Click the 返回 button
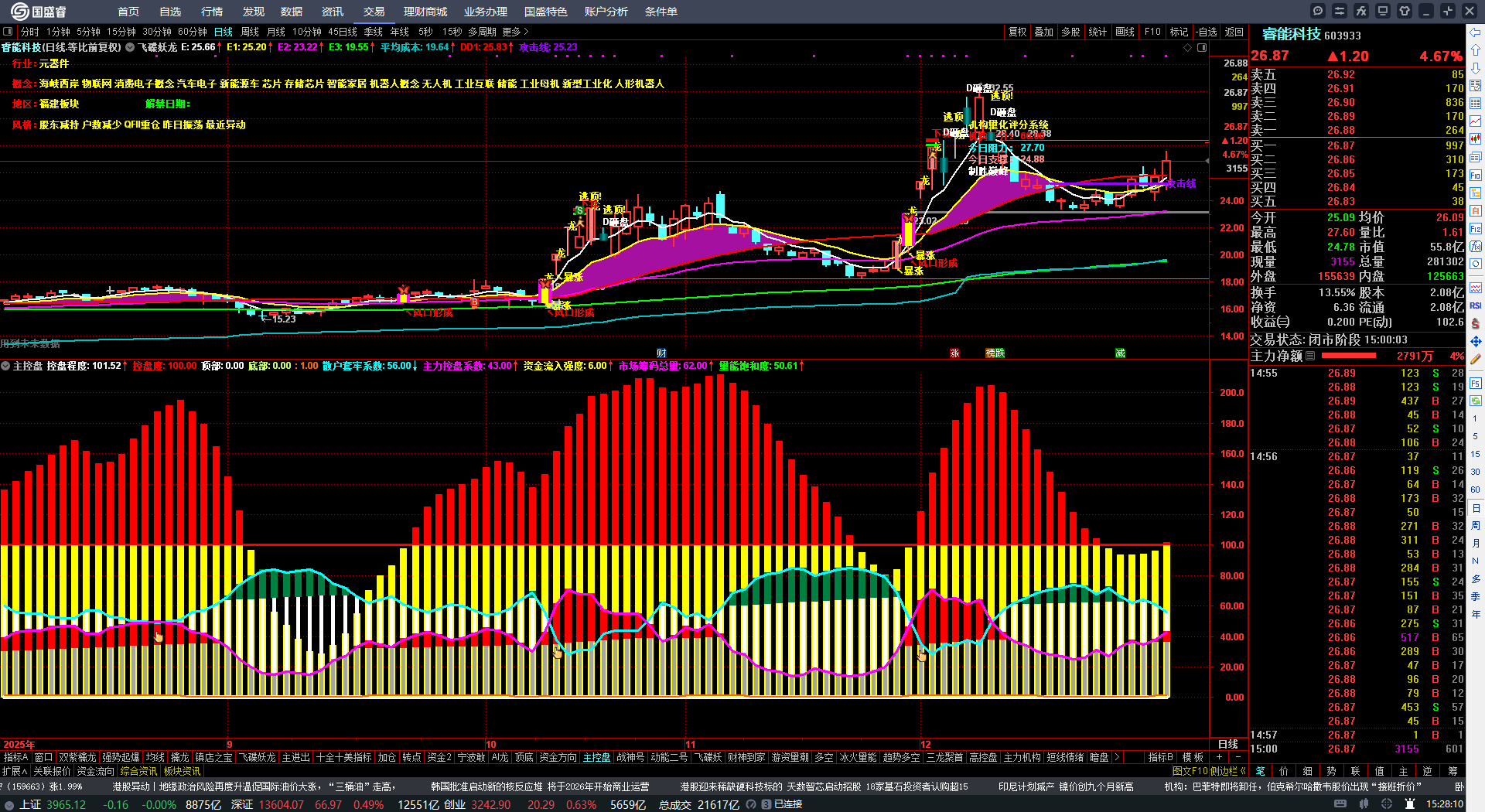Viewport: 1485px width, 812px height. (x=1234, y=32)
